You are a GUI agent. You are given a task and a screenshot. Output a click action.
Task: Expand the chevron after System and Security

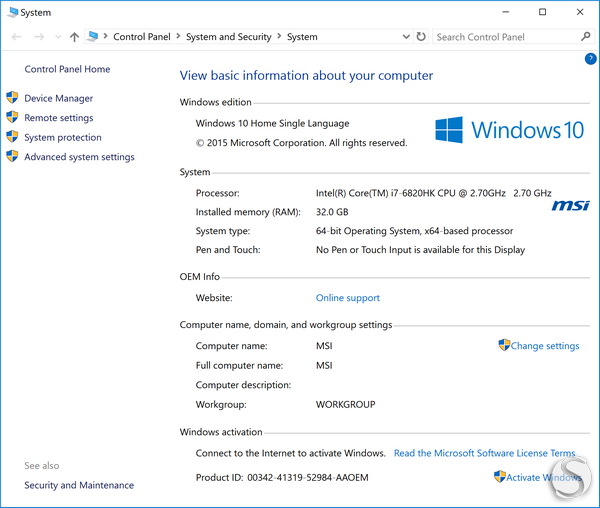[x=279, y=36]
